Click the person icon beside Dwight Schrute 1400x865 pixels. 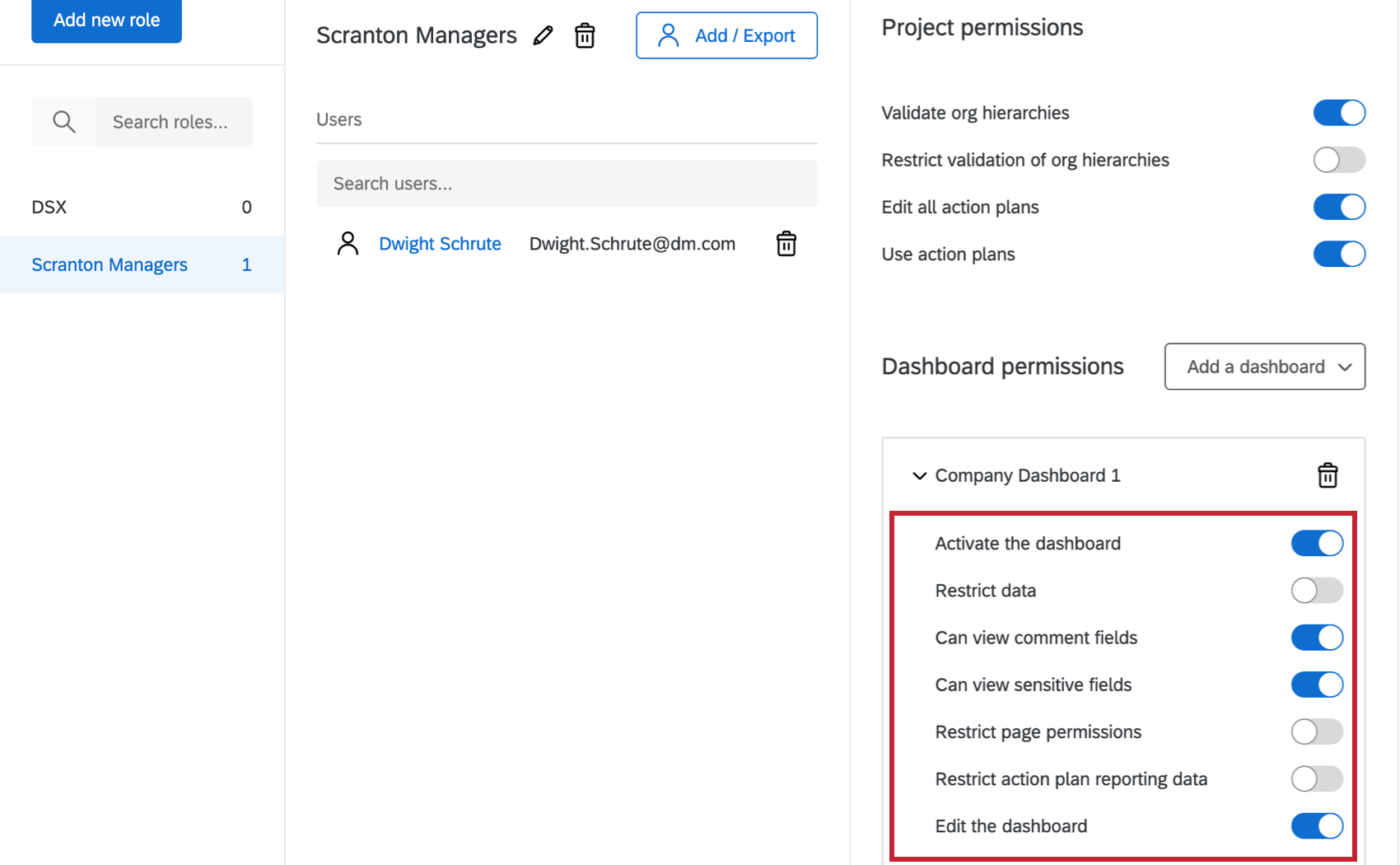click(x=348, y=243)
